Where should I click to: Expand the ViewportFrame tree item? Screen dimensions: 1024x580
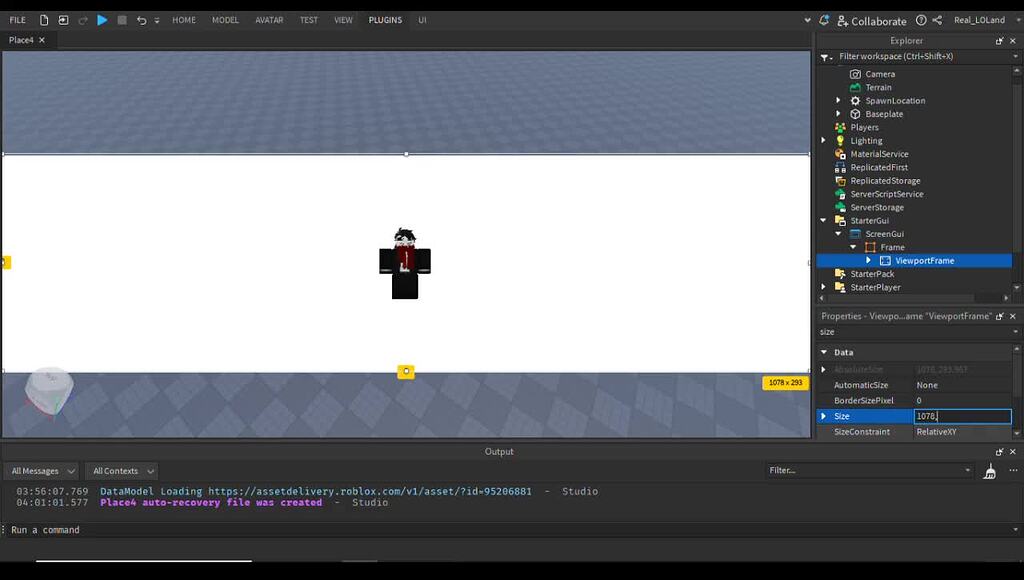(x=868, y=260)
